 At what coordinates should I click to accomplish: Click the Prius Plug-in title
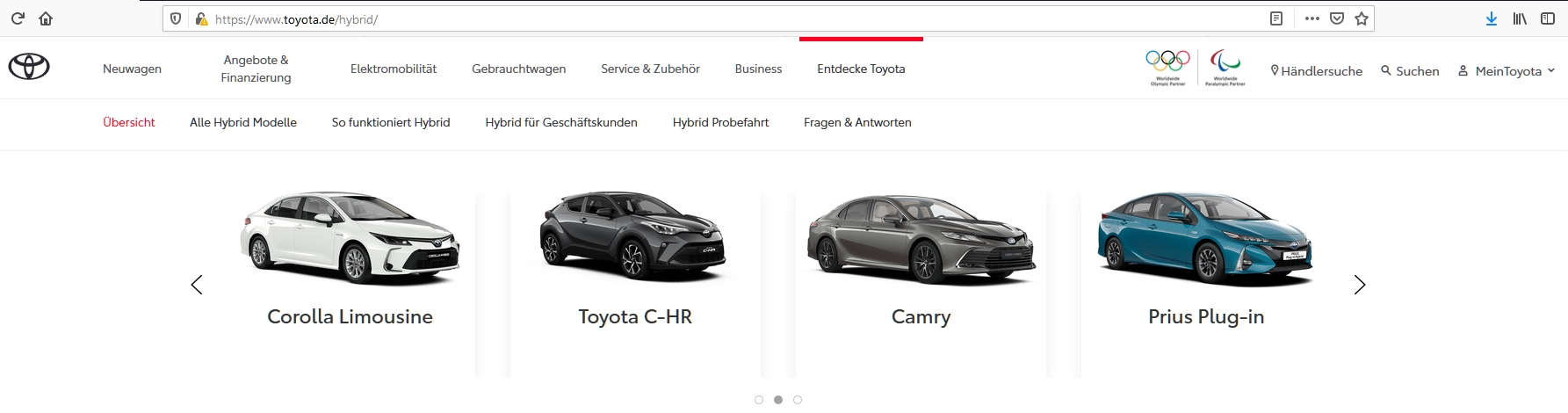pyautogui.click(x=1206, y=317)
